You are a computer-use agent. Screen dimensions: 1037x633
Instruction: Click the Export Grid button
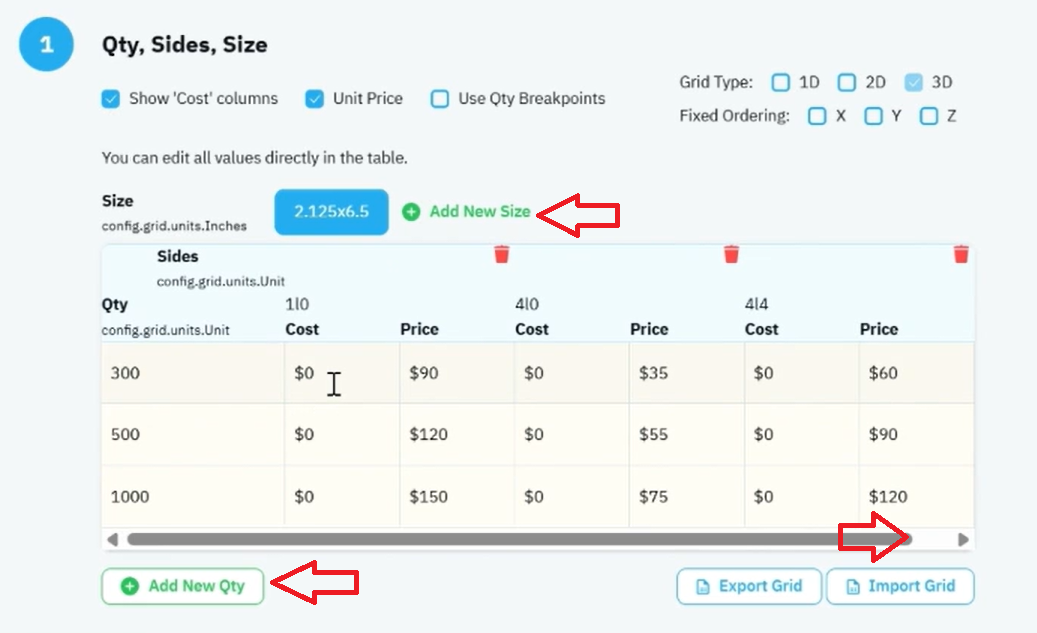click(x=749, y=587)
